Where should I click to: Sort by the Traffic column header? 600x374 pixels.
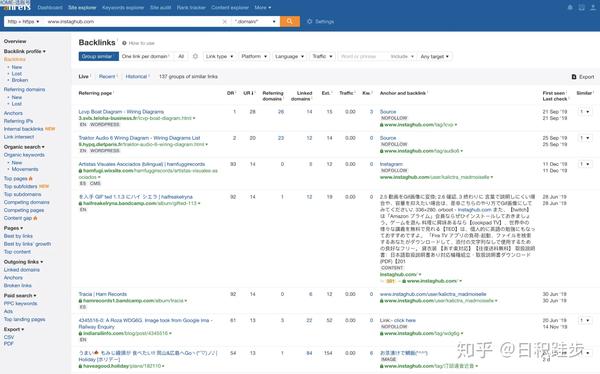click(347, 93)
